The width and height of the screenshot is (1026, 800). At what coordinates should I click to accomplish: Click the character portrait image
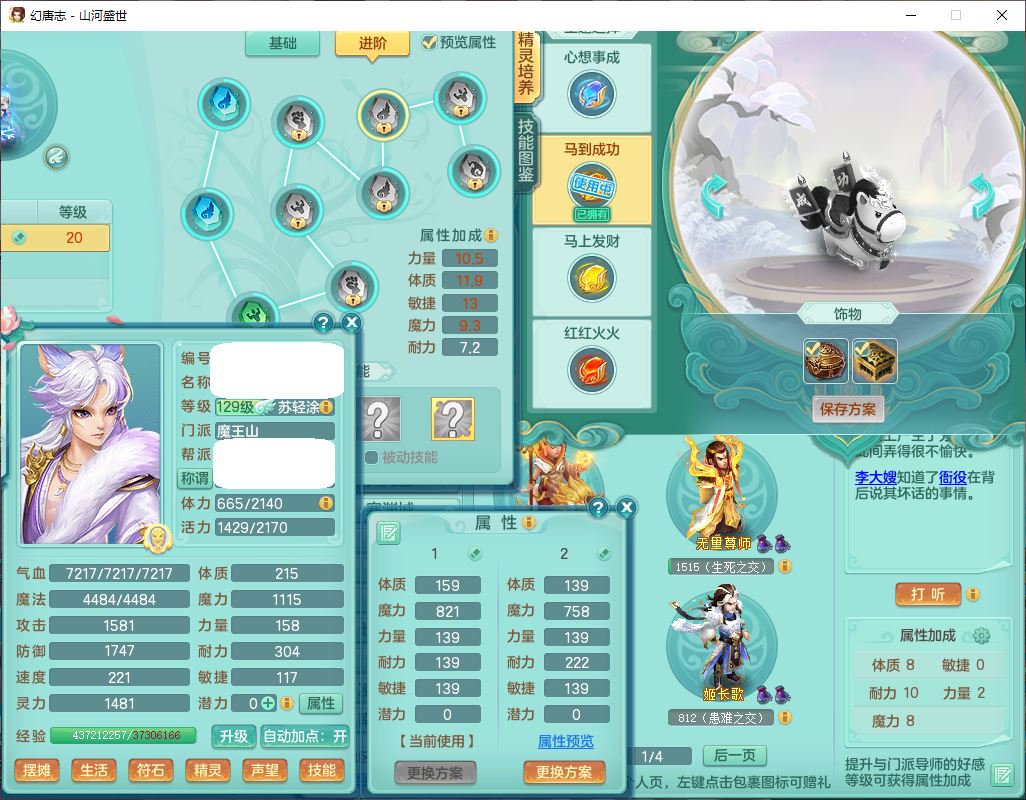click(x=91, y=443)
